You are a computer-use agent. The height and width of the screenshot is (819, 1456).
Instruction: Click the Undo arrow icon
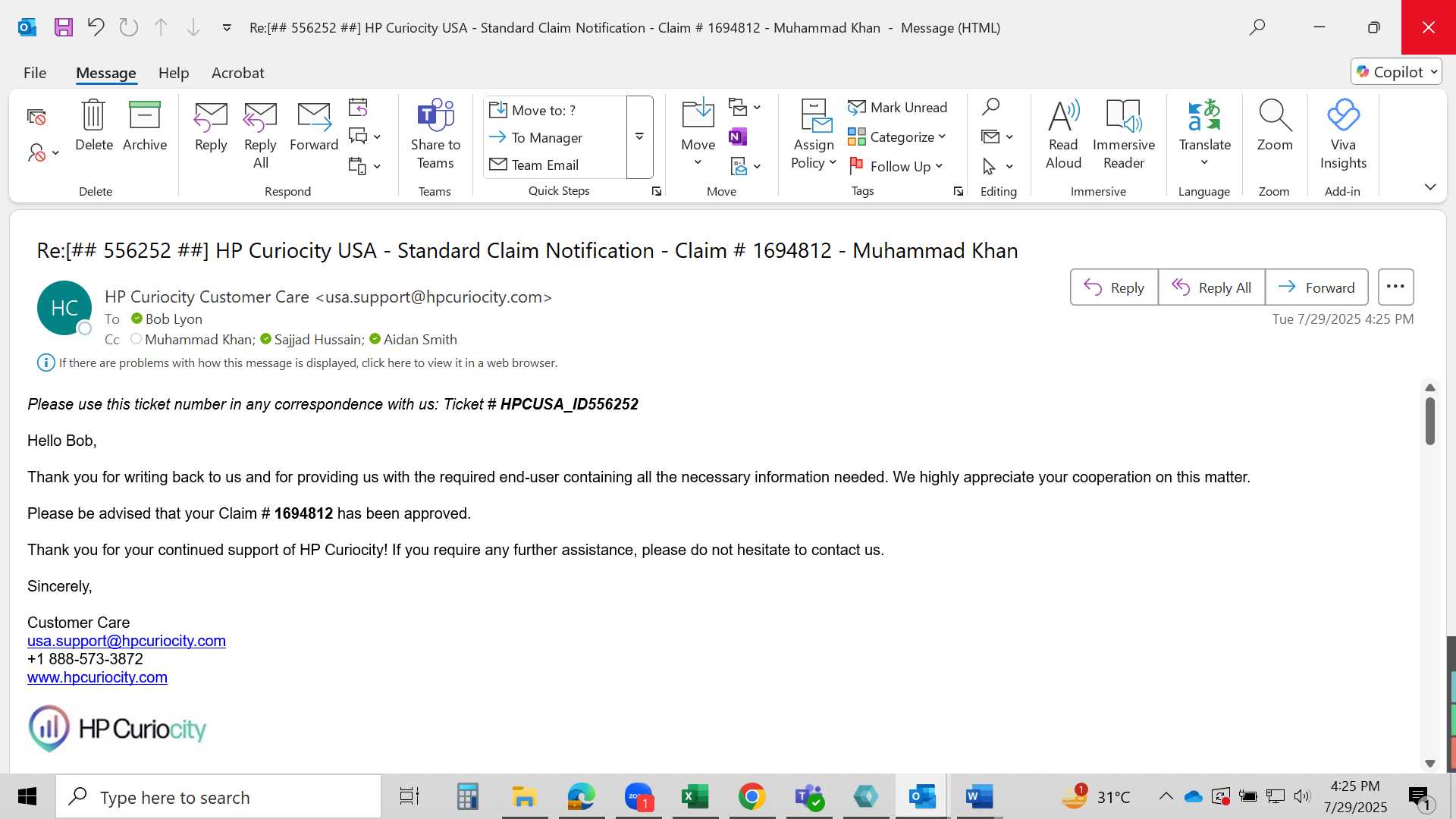click(96, 28)
